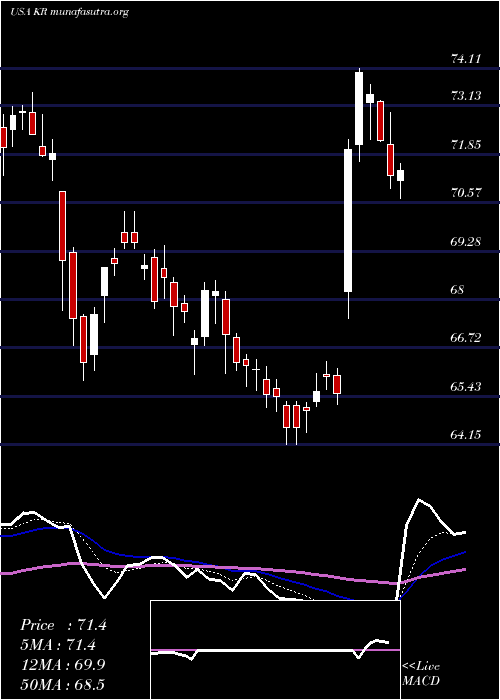Click the tall white gap-up candlestick
This screenshot has width=500, height=700.
pyautogui.click(x=348, y=221)
